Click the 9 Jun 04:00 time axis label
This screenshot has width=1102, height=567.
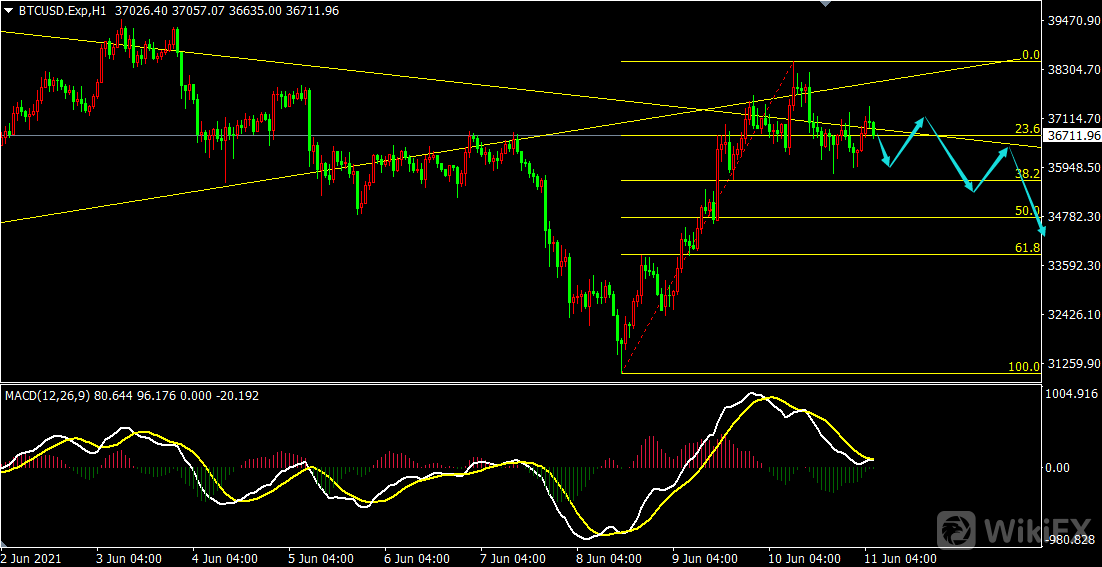(x=705, y=558)
